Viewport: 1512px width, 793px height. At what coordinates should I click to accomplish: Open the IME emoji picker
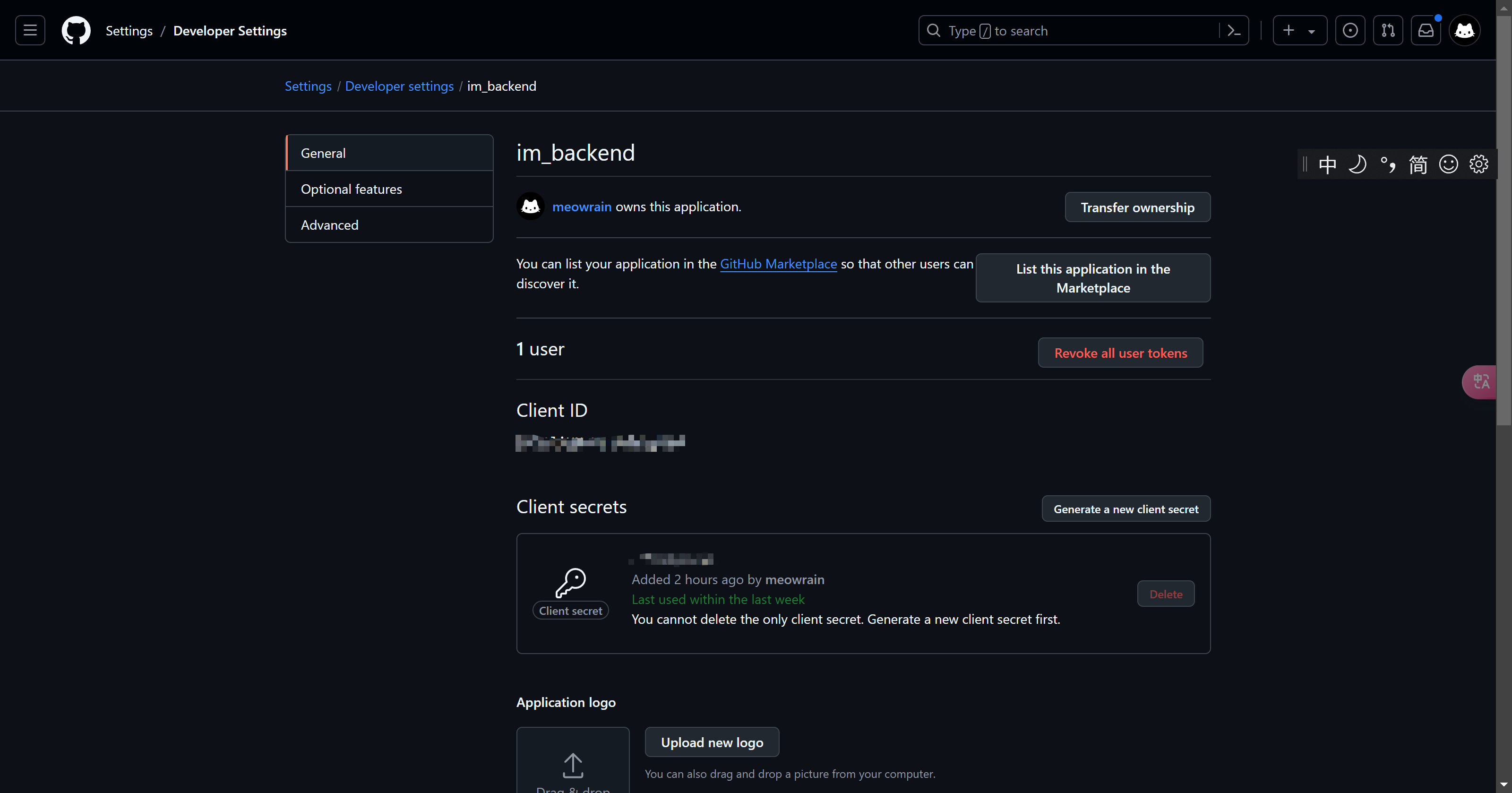(x=1448, y=164)
